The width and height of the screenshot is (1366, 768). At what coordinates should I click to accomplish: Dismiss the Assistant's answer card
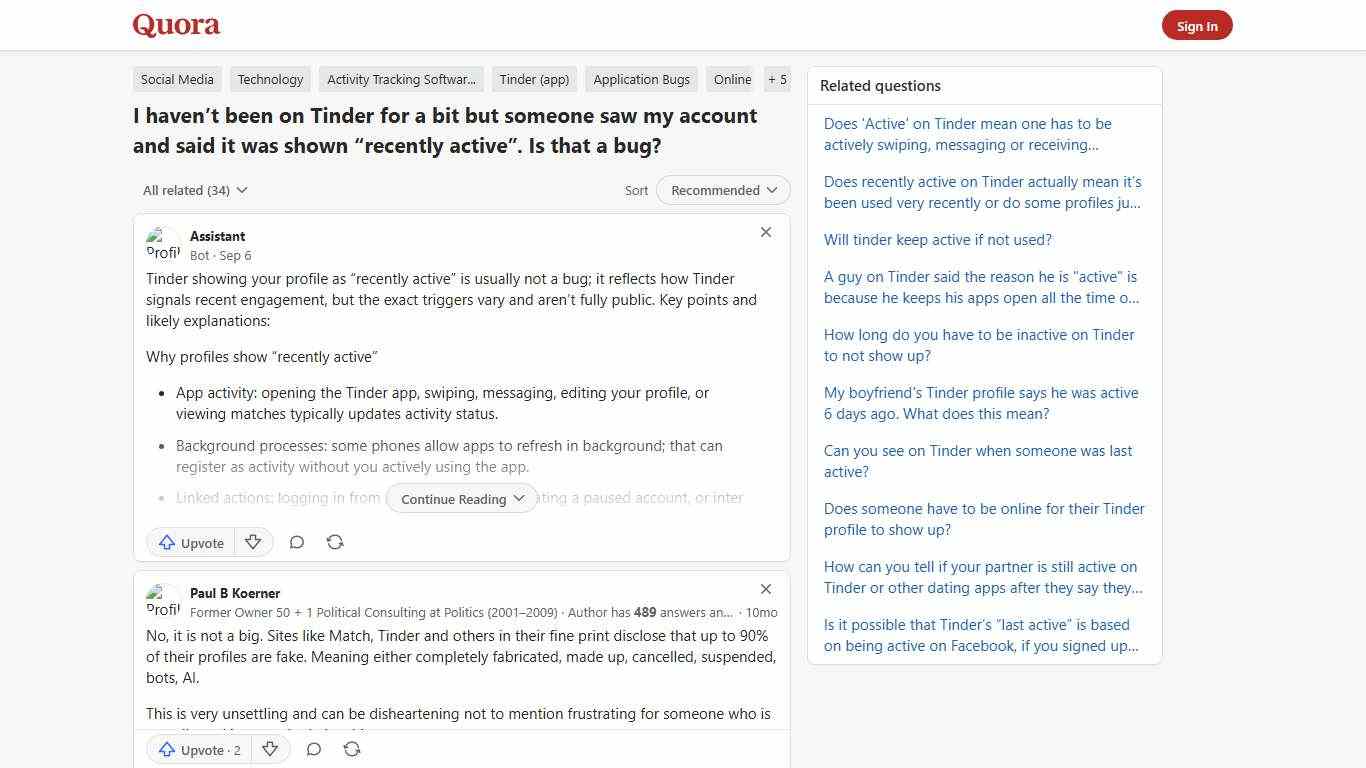766,232
